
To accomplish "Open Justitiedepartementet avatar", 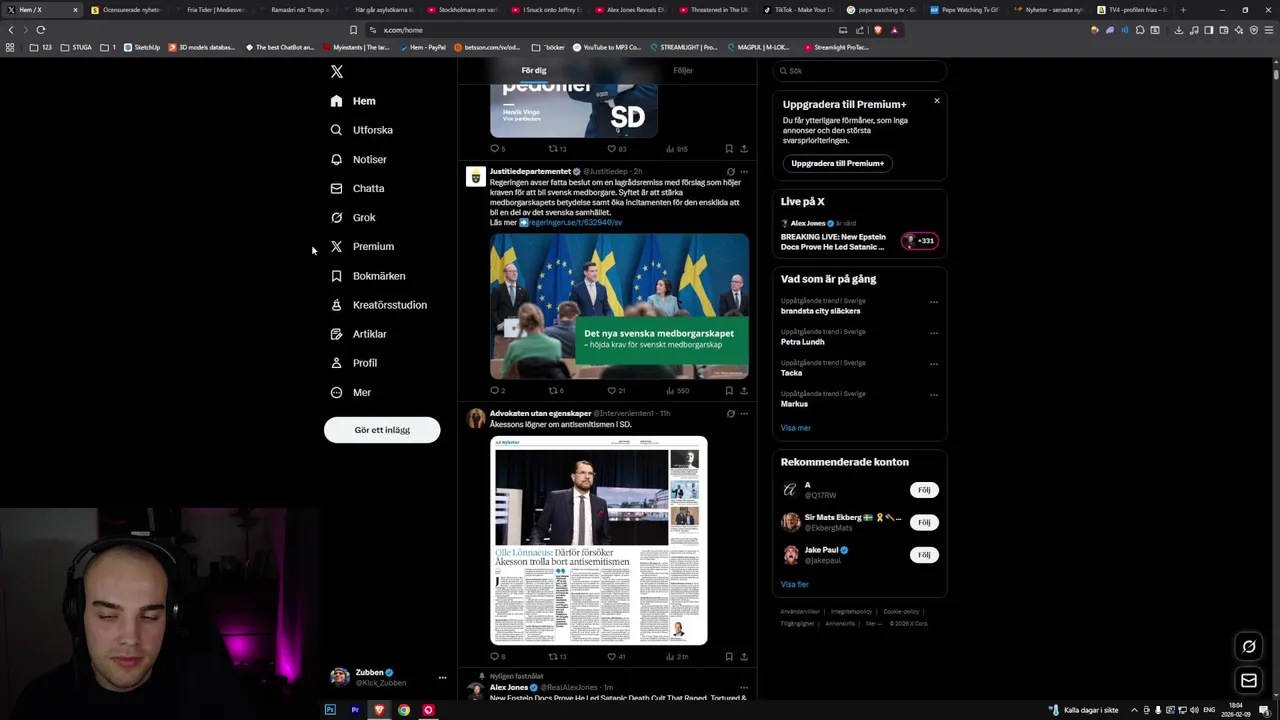I will (476, 177).
